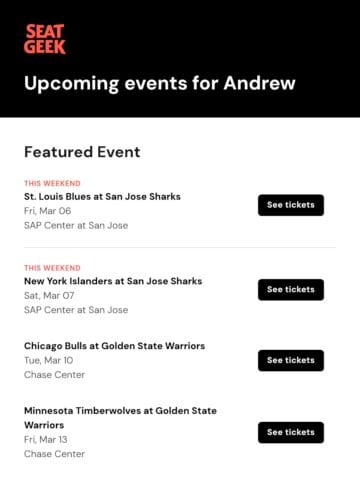Click the SeatGeek logo
The image size is (360, 480).
pyautogui.click(x=45, y=39)
